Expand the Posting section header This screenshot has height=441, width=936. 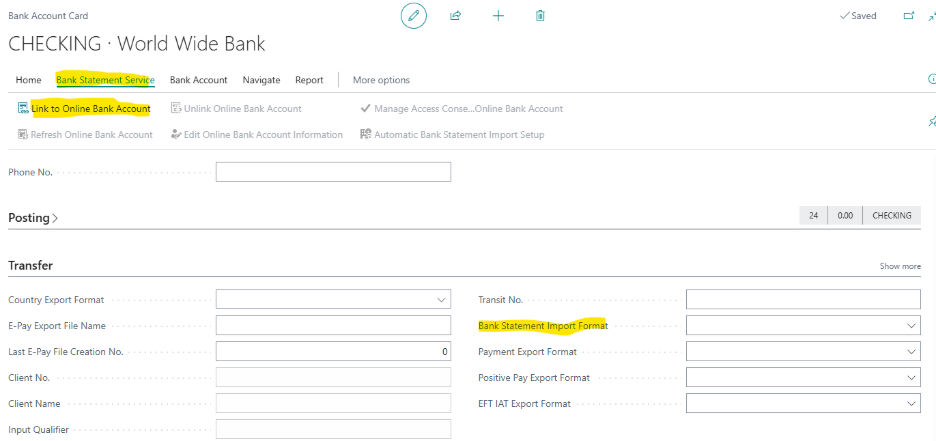pyautogui.click(x=33, y=217)
